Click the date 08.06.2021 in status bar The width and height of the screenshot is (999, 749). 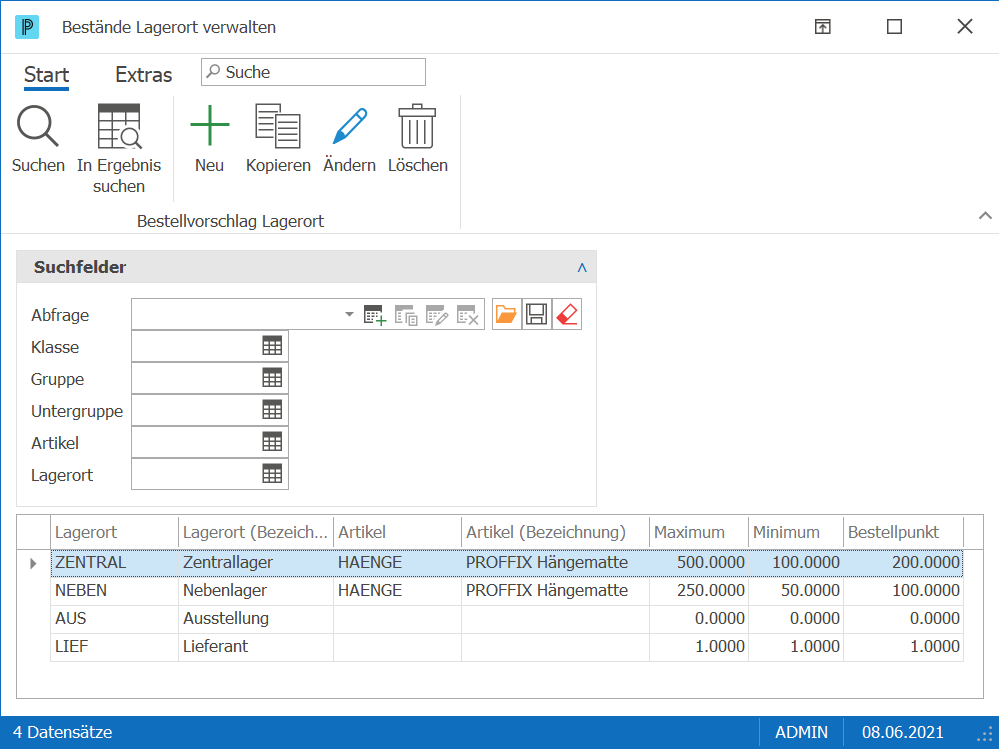click(902, 732)
